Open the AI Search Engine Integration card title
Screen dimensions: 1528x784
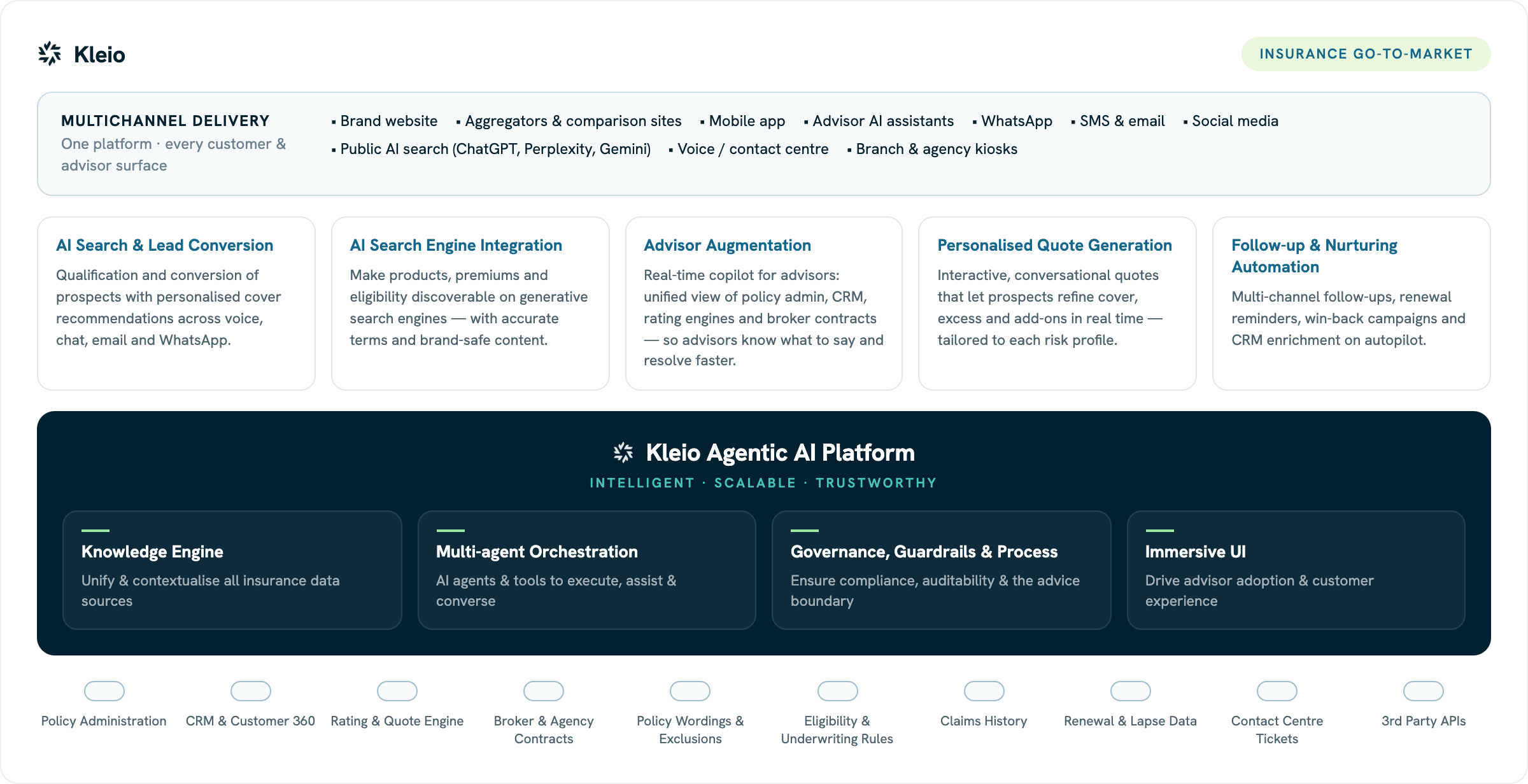coord(456,245)
